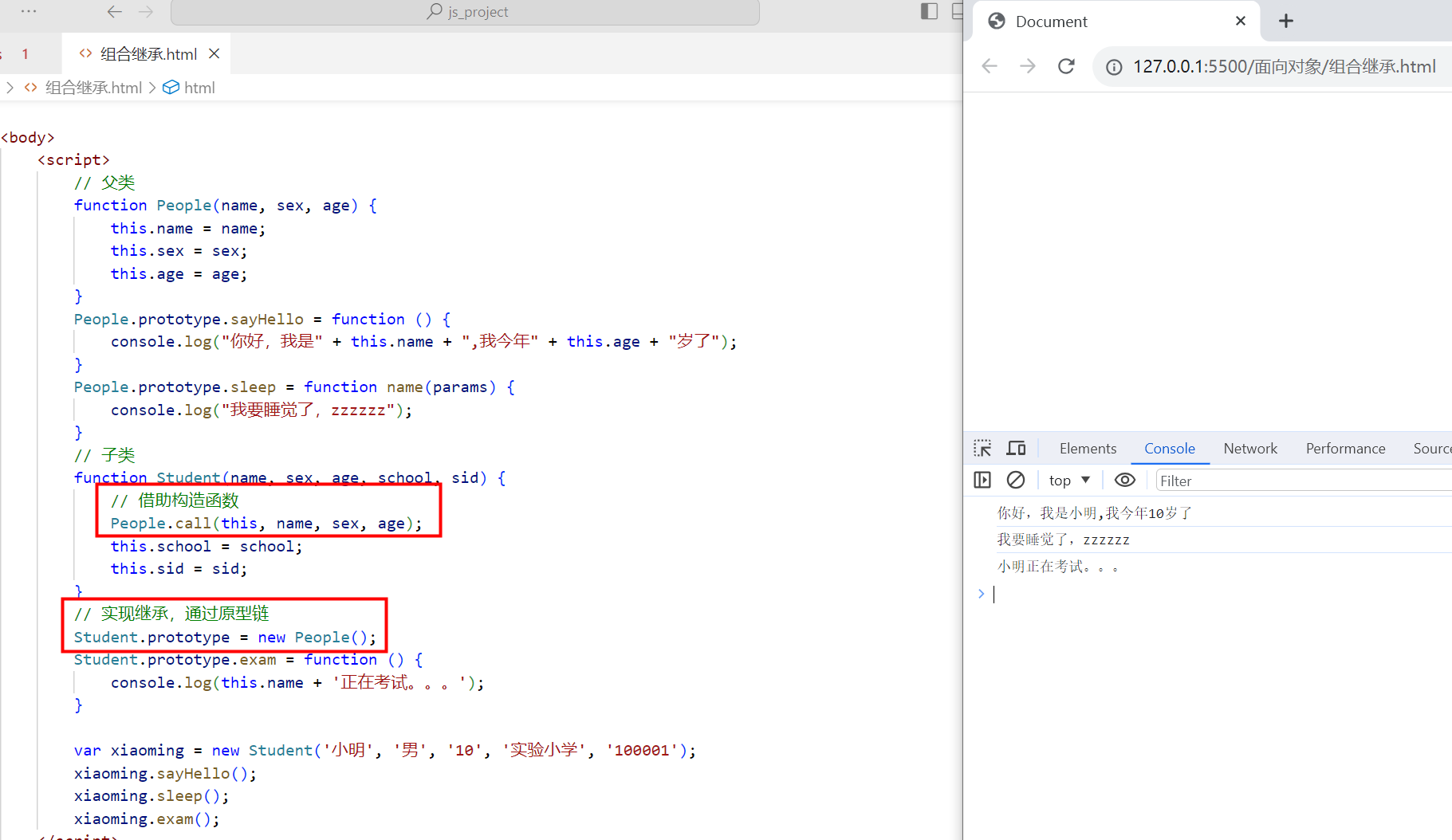Click the html symbol breadcrumb
This screenshot has width=1452, height=840.
pos(190,88)
